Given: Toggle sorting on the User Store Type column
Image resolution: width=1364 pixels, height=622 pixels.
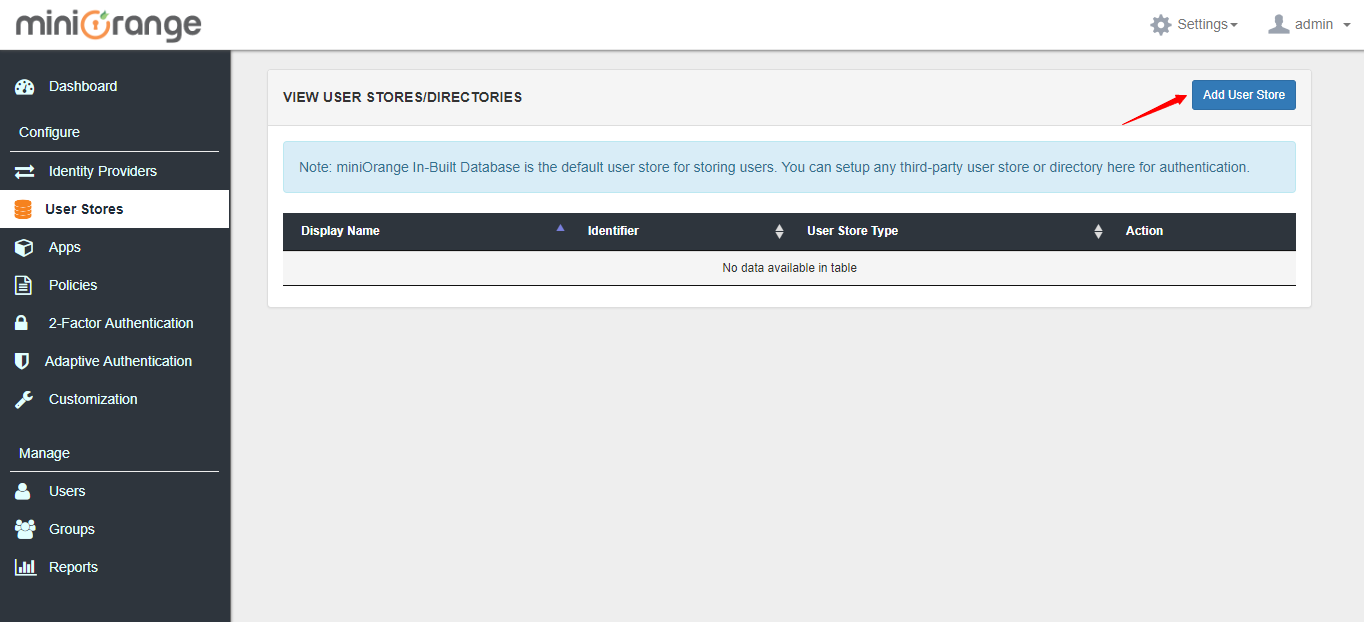Looking at the screenshot, I should tap(1098, 231).
